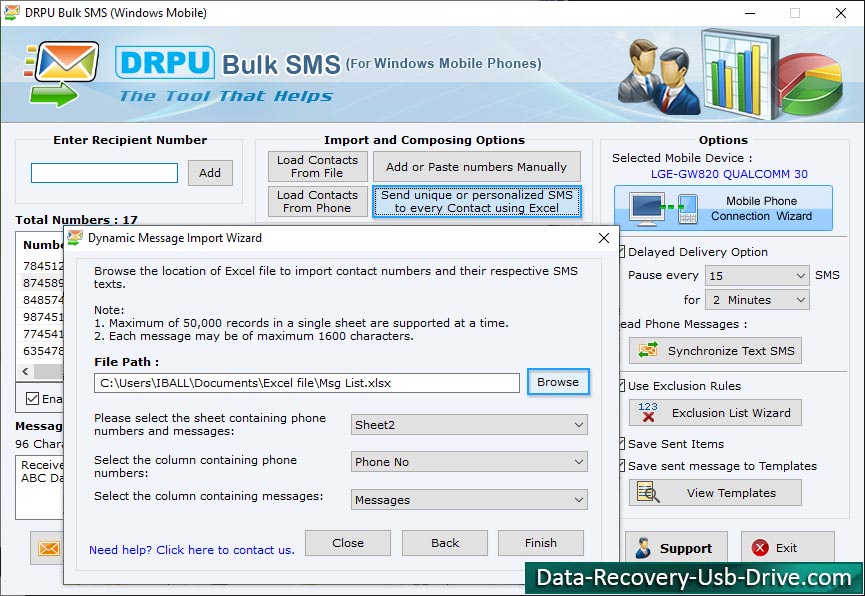Click the Browse button
Image resolution: width=865 pixels, height=596 pixels.
click(558, 382)
